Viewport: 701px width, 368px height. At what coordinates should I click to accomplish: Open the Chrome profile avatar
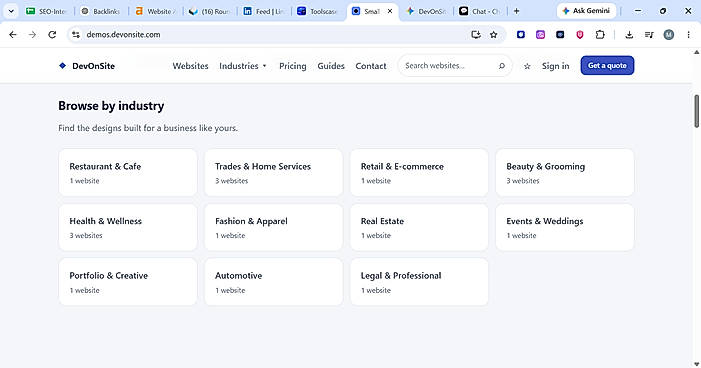(669, 34)
